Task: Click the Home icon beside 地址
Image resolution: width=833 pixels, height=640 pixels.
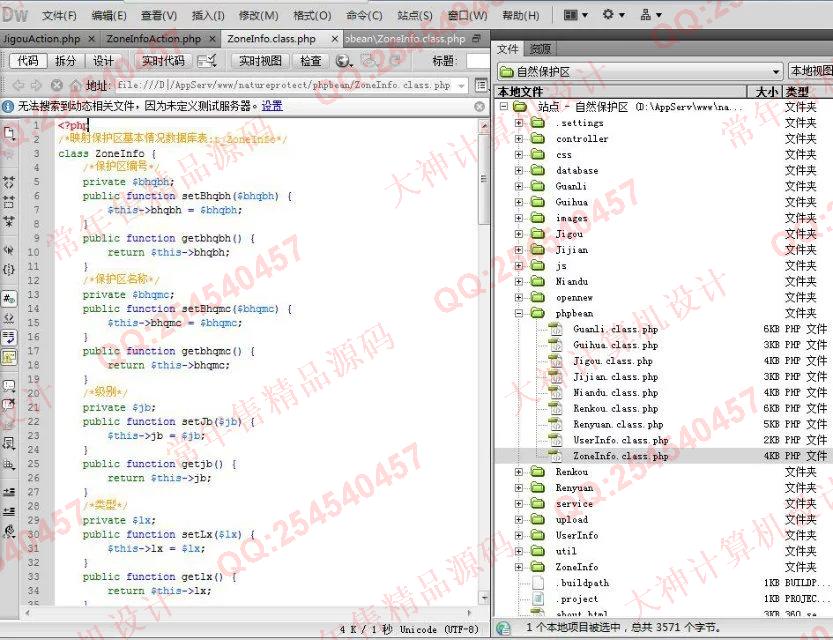Action: (76, 85)
